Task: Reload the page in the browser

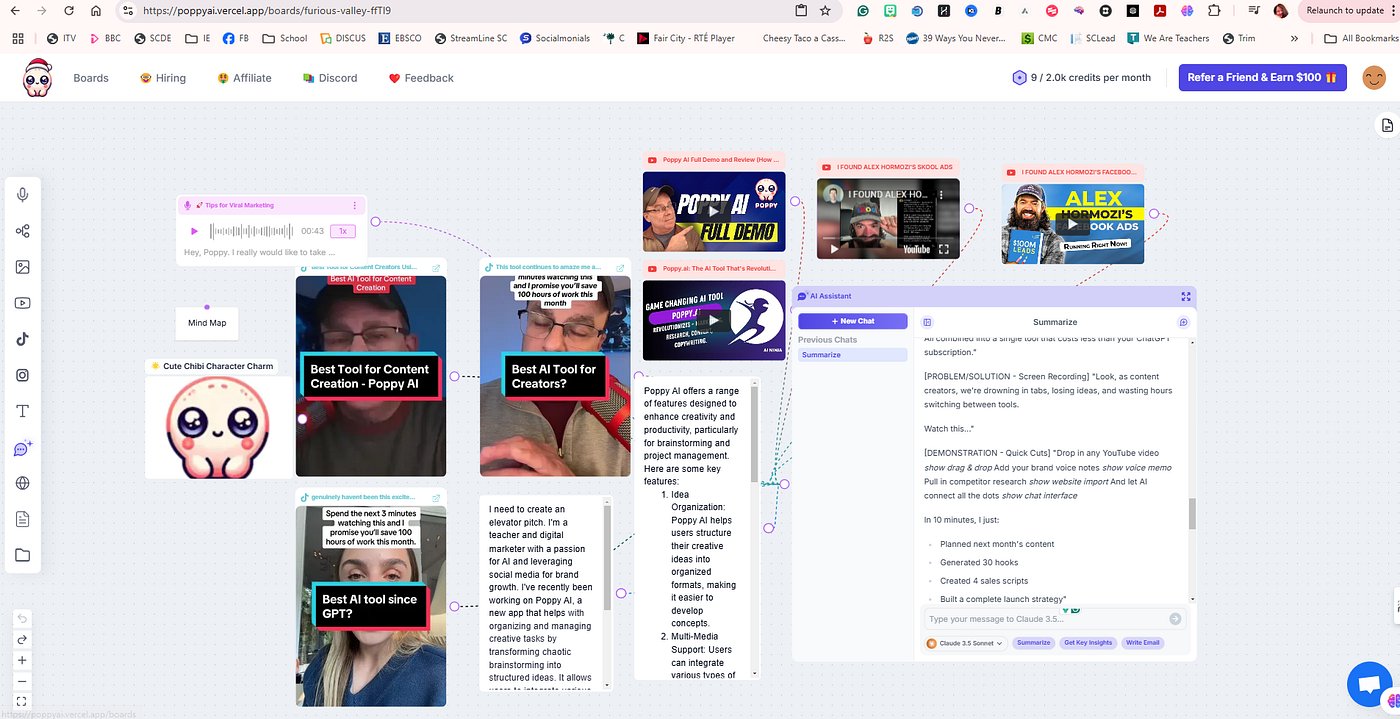Action: pyautogui.click(x=68, y=10)
